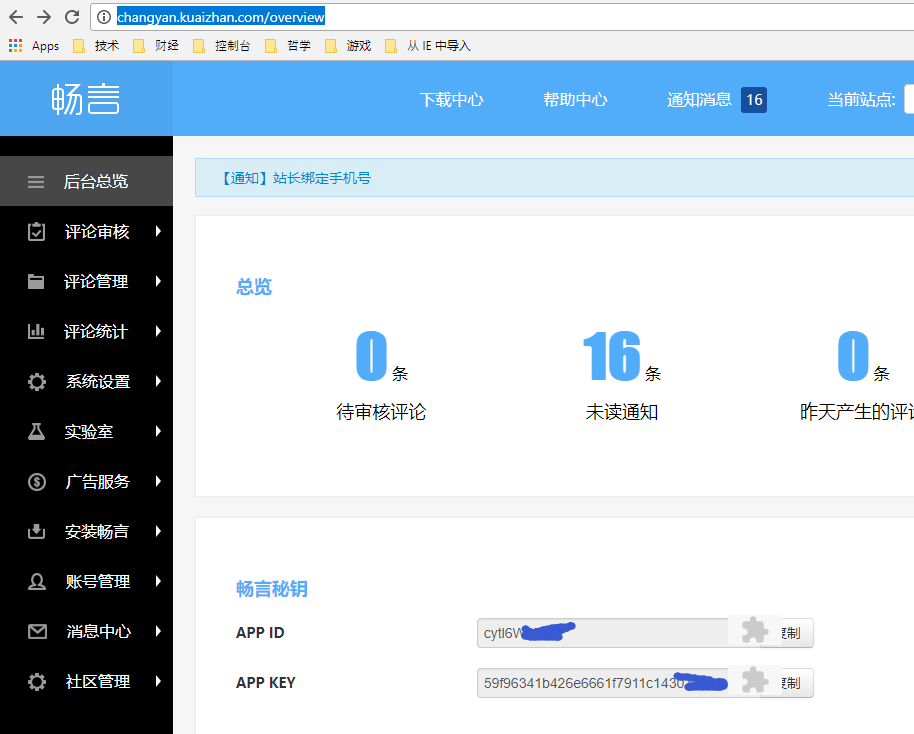
Task: Open the 从 IE 中导入 bookmark folder
Action: tap(428, 45)
